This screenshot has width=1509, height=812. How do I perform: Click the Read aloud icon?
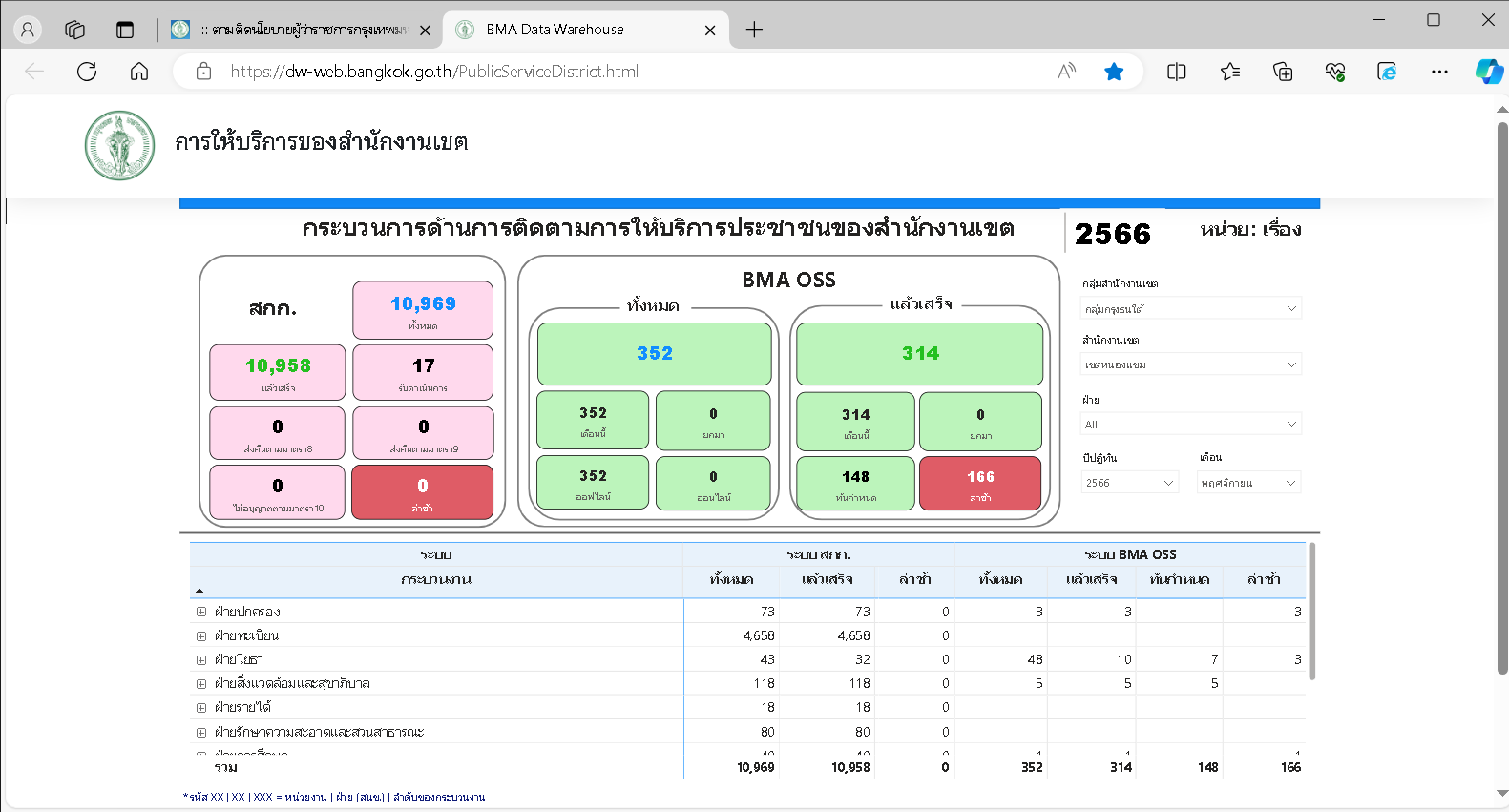click(1066, 72)
